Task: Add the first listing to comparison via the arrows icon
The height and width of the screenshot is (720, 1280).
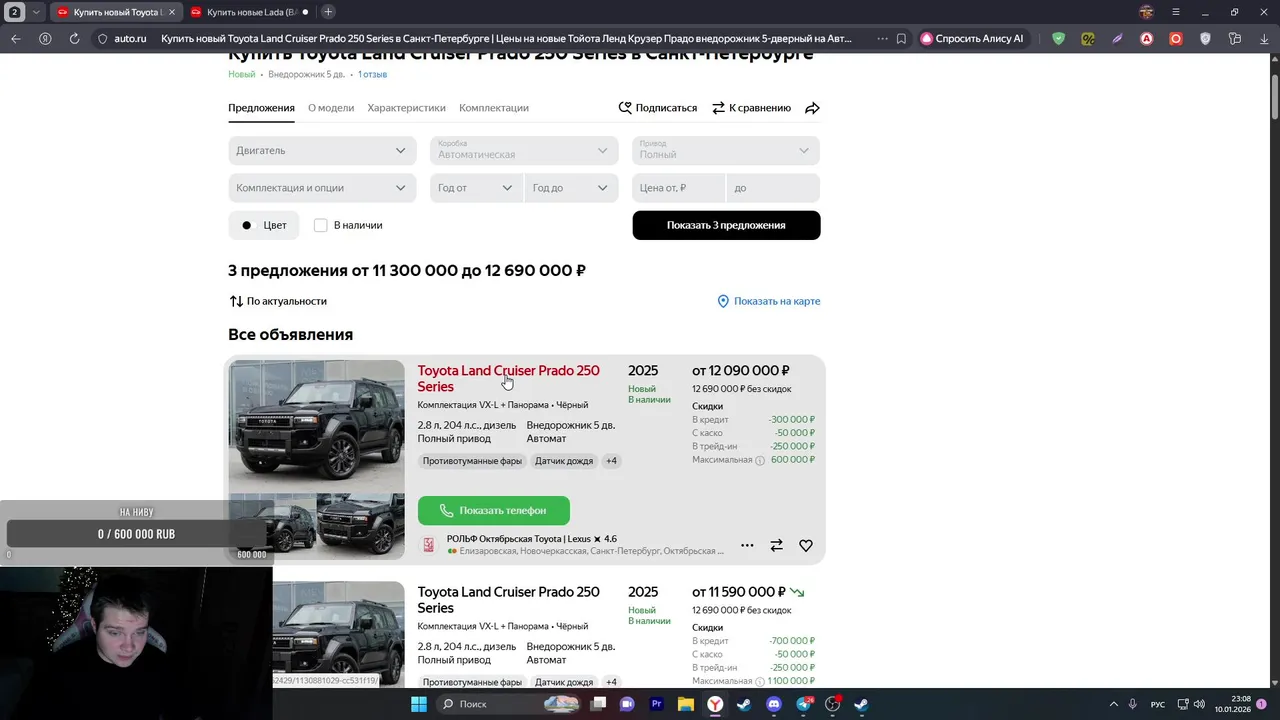Action: [776, 545]
